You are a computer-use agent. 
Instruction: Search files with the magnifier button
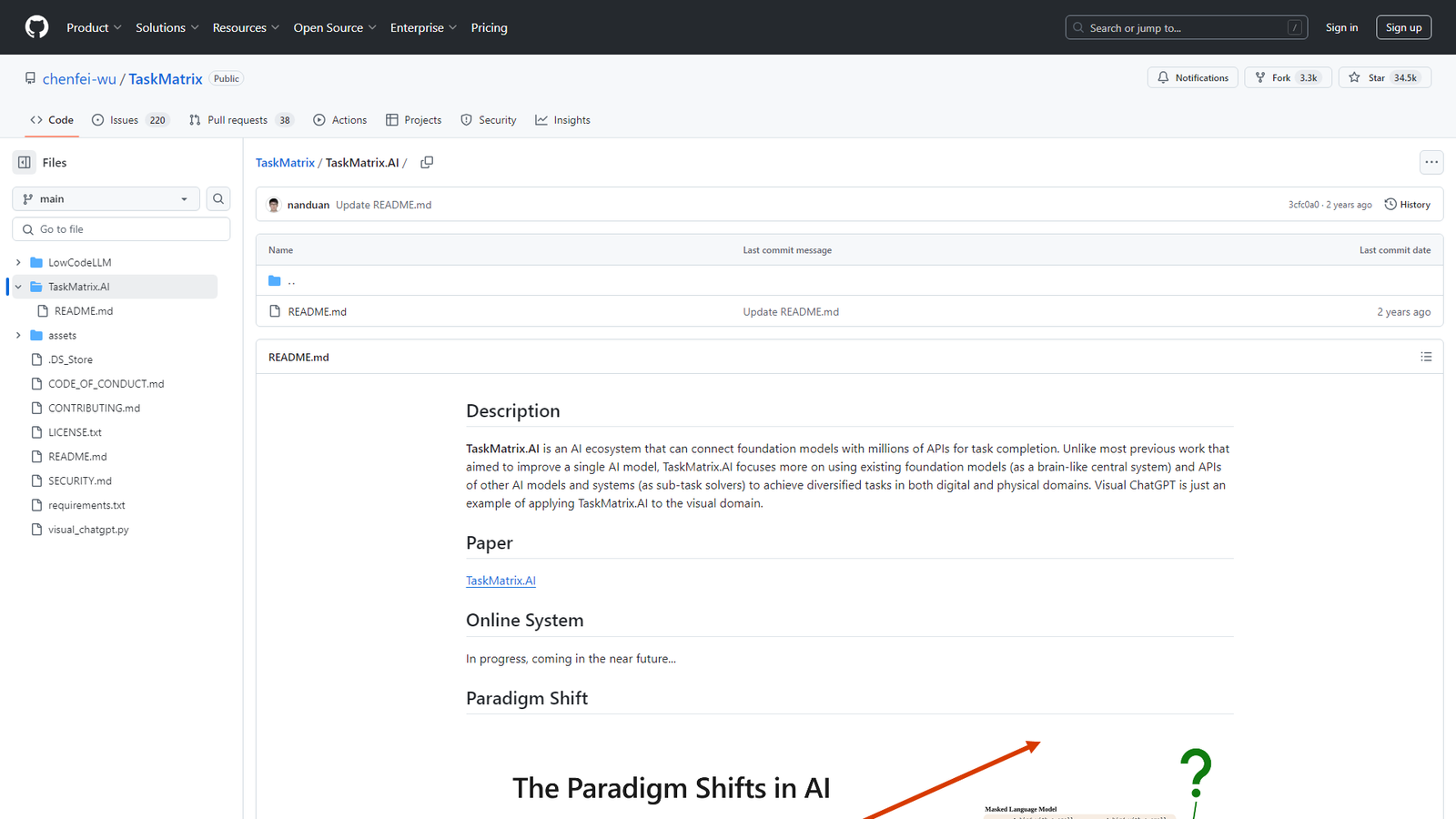pyautogui.click(x=218, y=198)
